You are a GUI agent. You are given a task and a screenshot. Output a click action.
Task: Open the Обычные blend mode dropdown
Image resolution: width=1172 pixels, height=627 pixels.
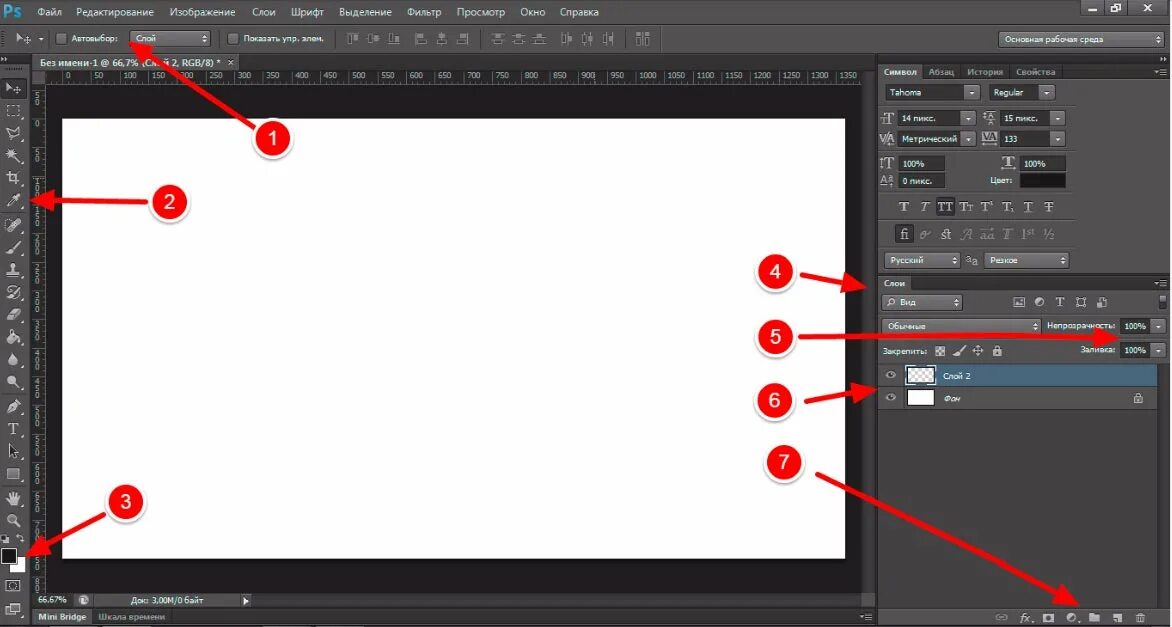point(960,326)
